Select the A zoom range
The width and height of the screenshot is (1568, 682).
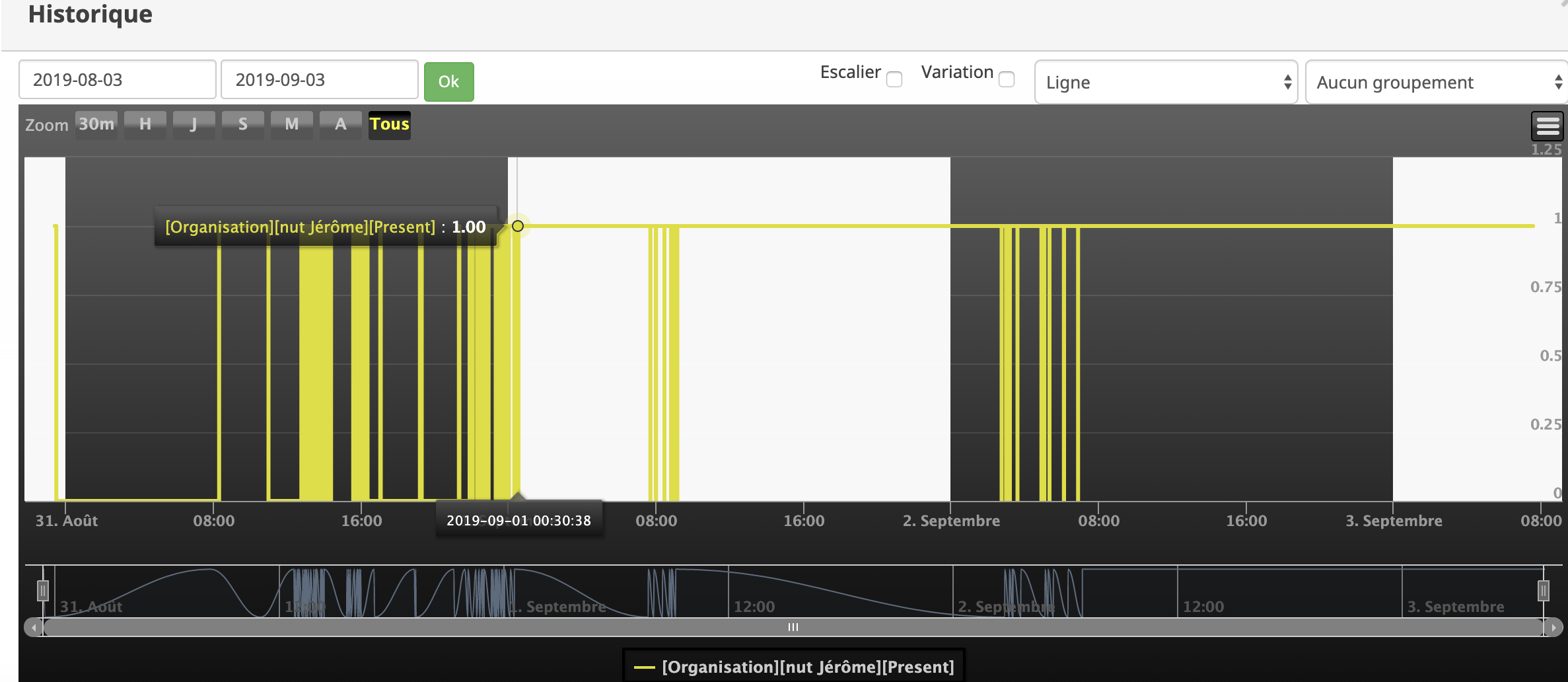tap(341, 124)
